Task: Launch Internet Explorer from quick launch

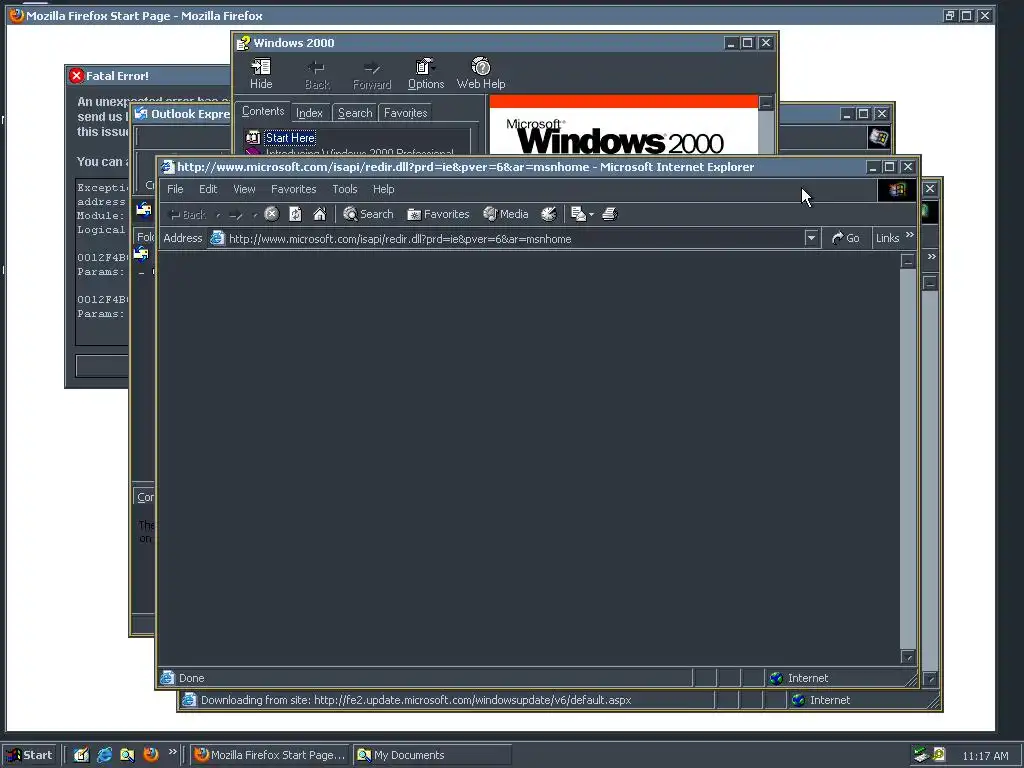Action: (x=104, y=755)
